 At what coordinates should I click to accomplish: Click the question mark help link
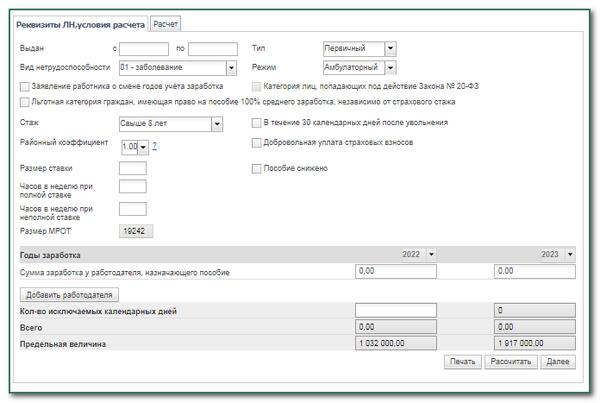click(155, 146)
